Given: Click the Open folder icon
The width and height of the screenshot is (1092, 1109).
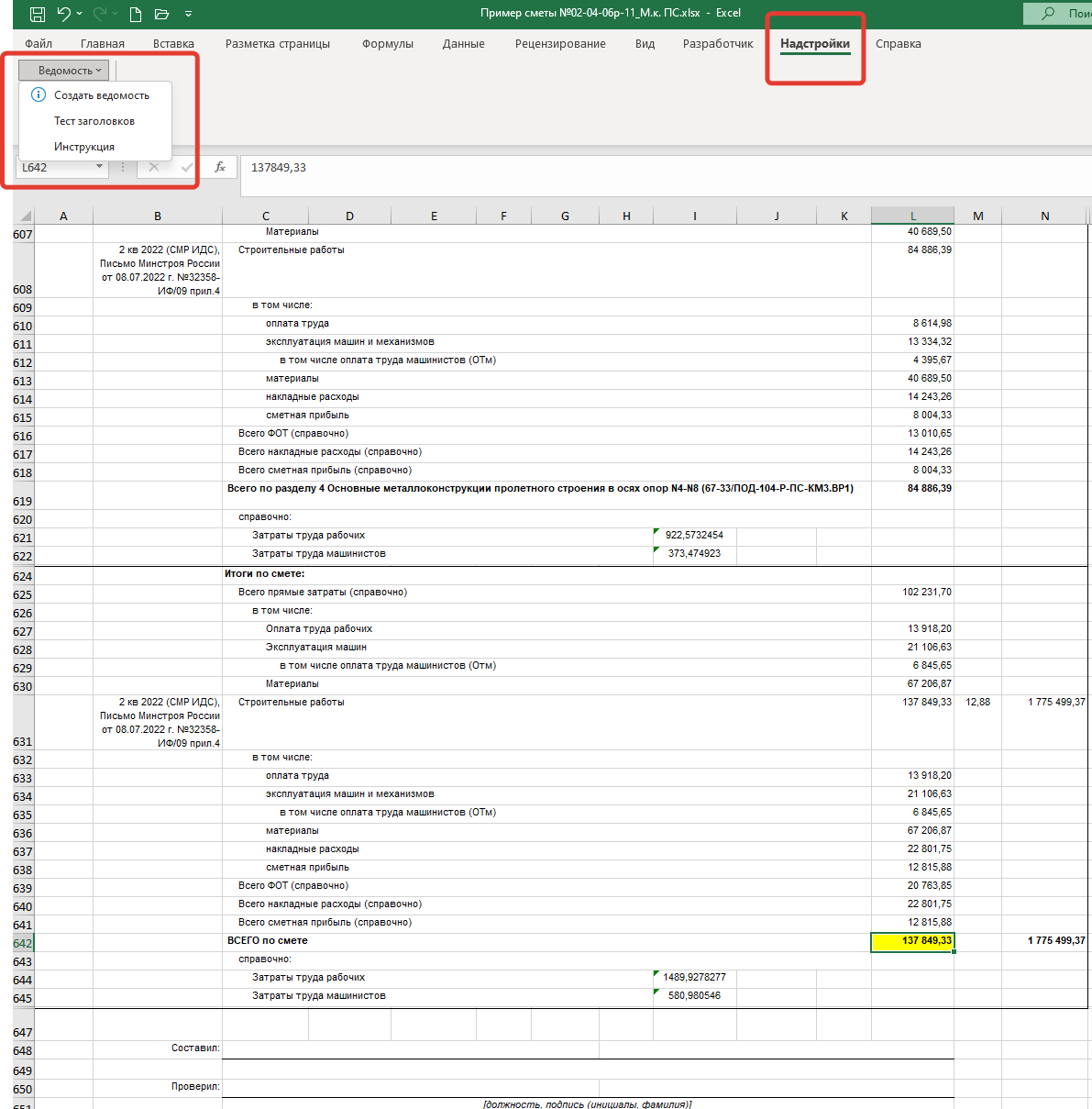Looking at the screenshot, I should click(161, 14).
